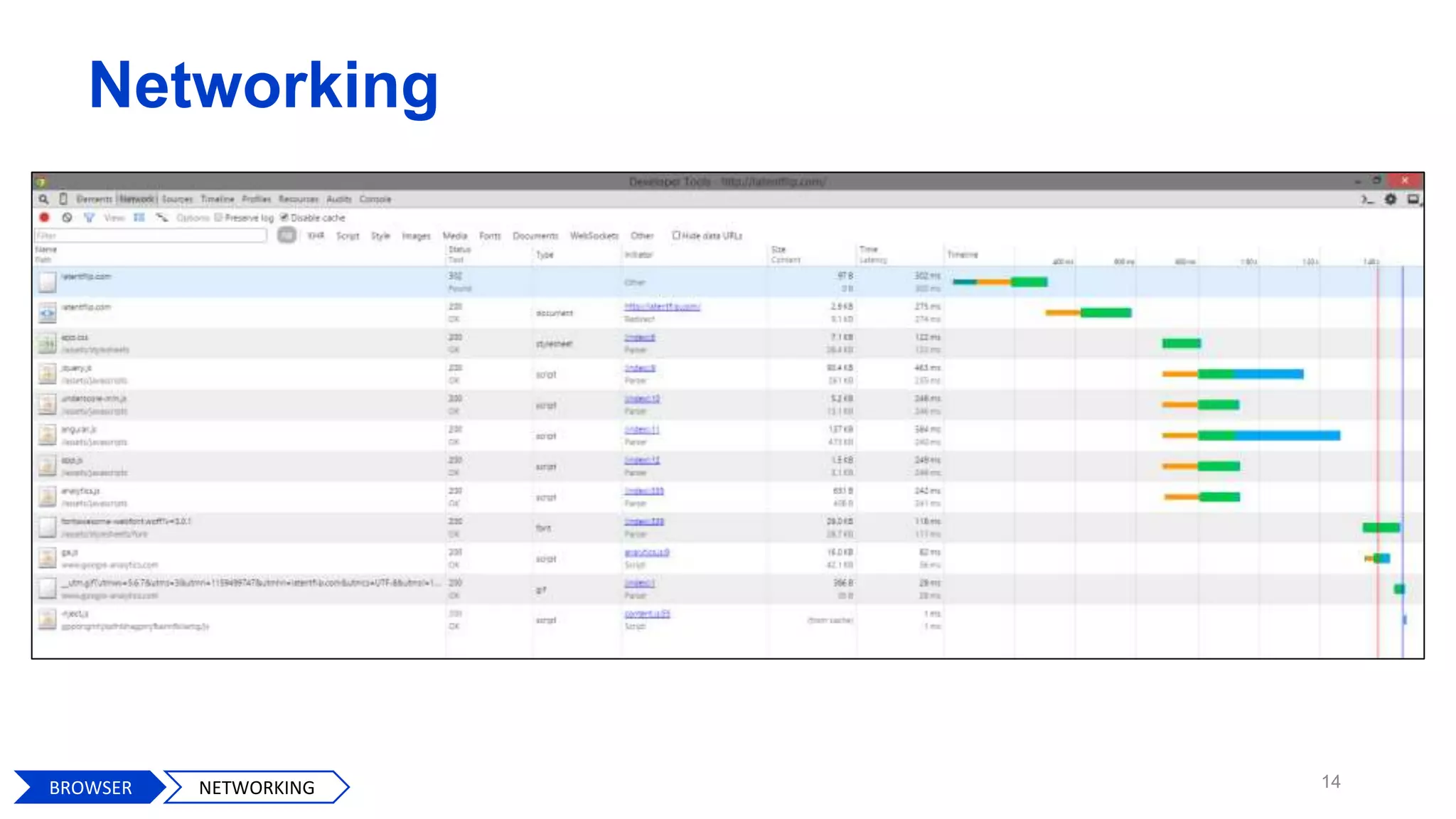Uncheck the Disable cache checkbox

[x=284, y=218]
